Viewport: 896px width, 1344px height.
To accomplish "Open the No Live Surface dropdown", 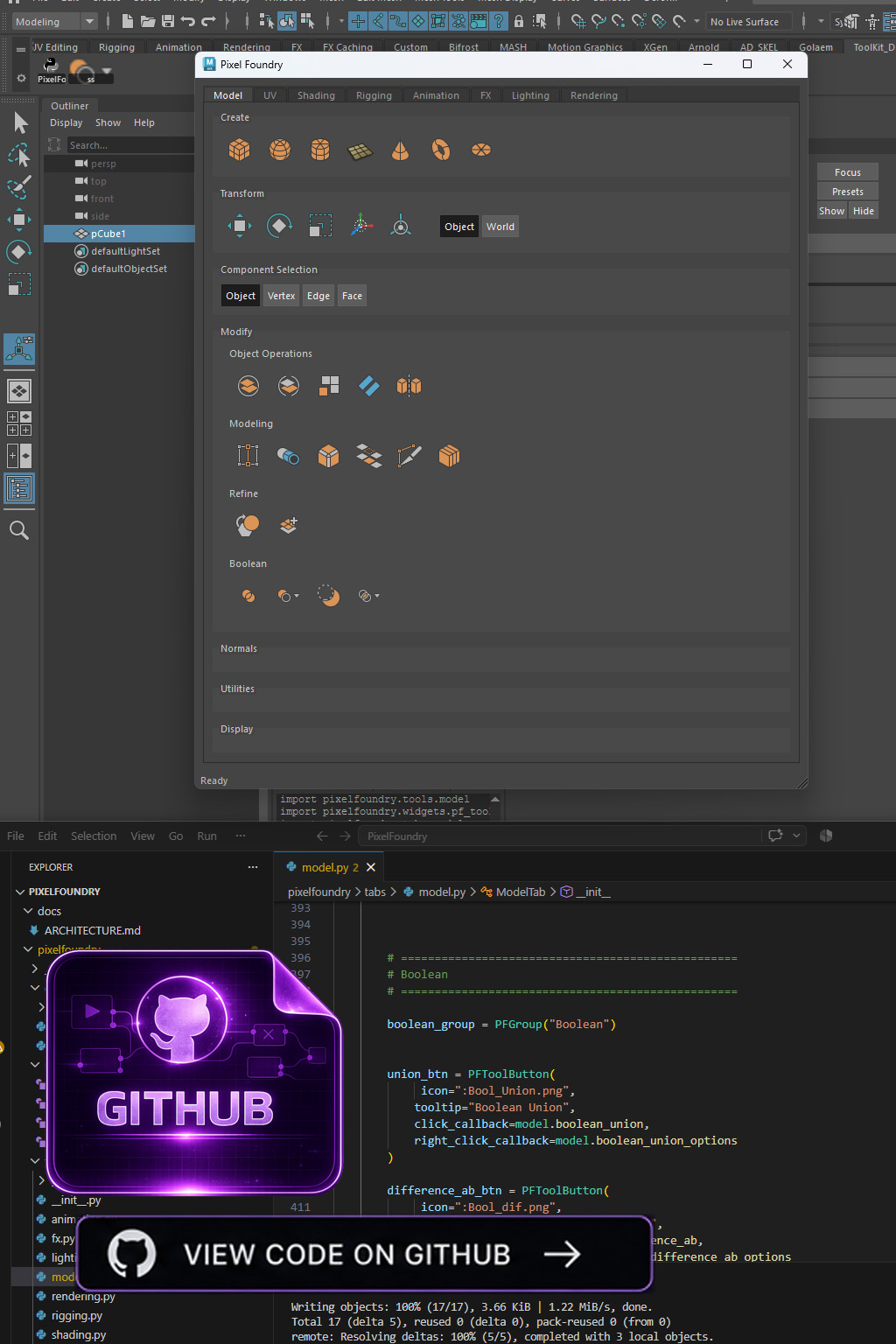I will [x=749, y=22].
